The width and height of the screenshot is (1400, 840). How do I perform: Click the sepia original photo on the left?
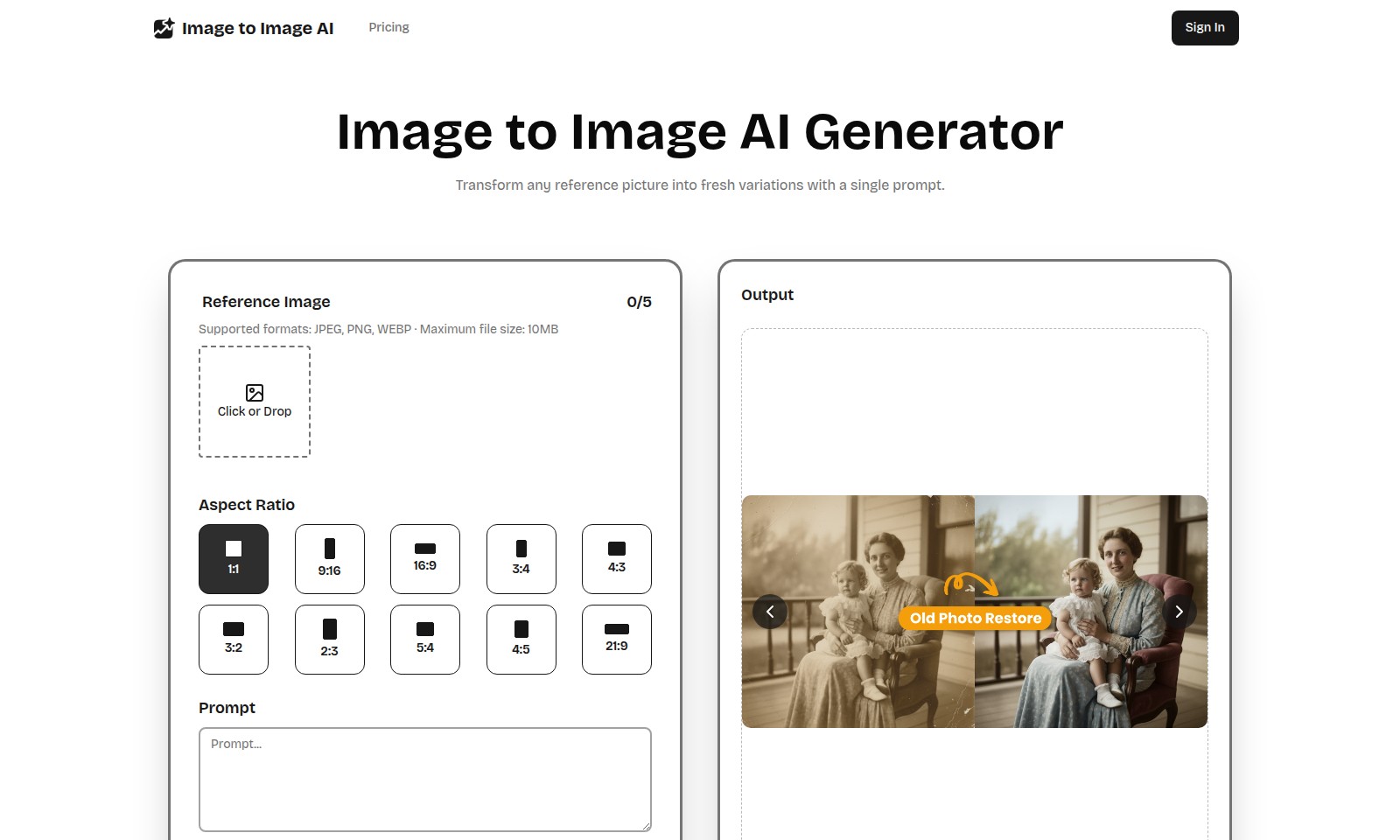pos(858,612)
